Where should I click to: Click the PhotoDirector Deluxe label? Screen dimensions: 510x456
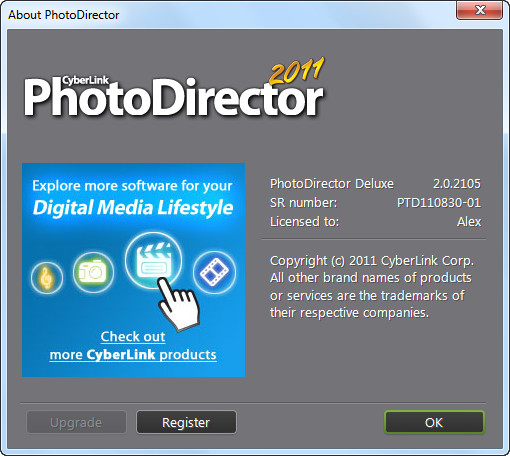(332, 184)
